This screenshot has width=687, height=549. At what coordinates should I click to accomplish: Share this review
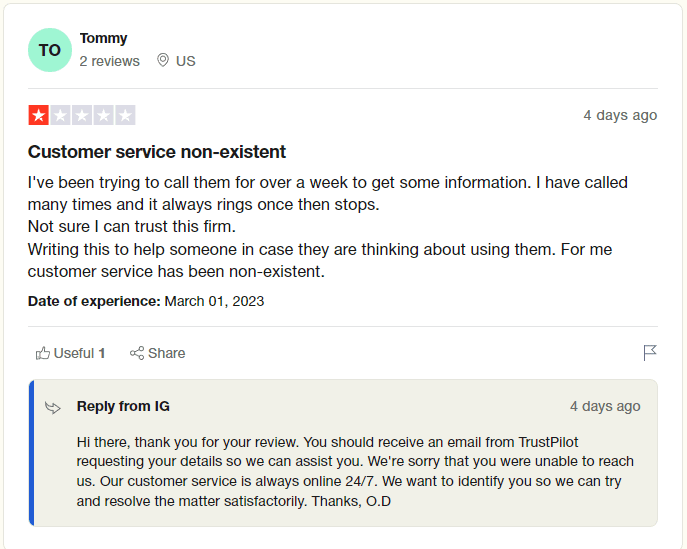point(157,353)
